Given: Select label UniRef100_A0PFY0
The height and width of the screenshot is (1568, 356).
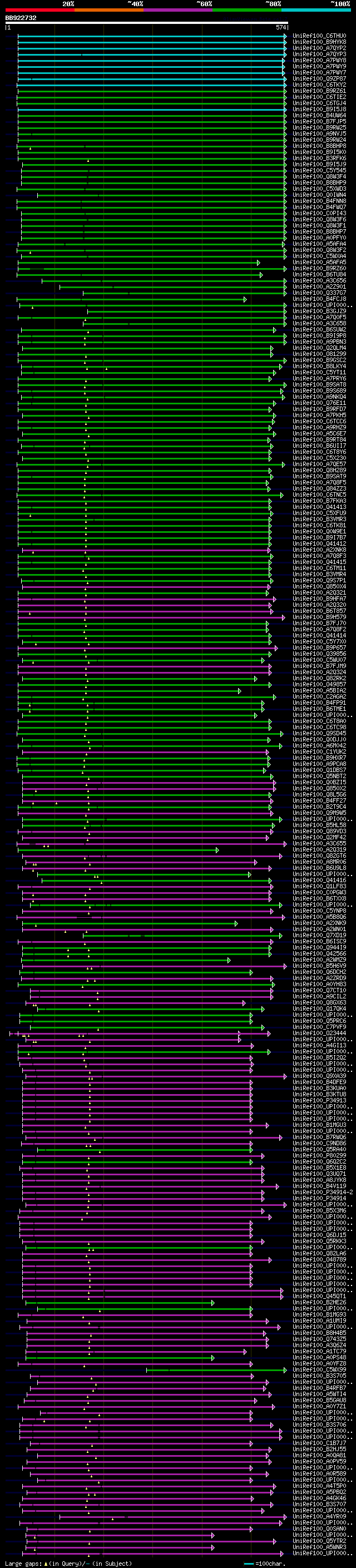Looking at the screenshot, I should [319, 238].
